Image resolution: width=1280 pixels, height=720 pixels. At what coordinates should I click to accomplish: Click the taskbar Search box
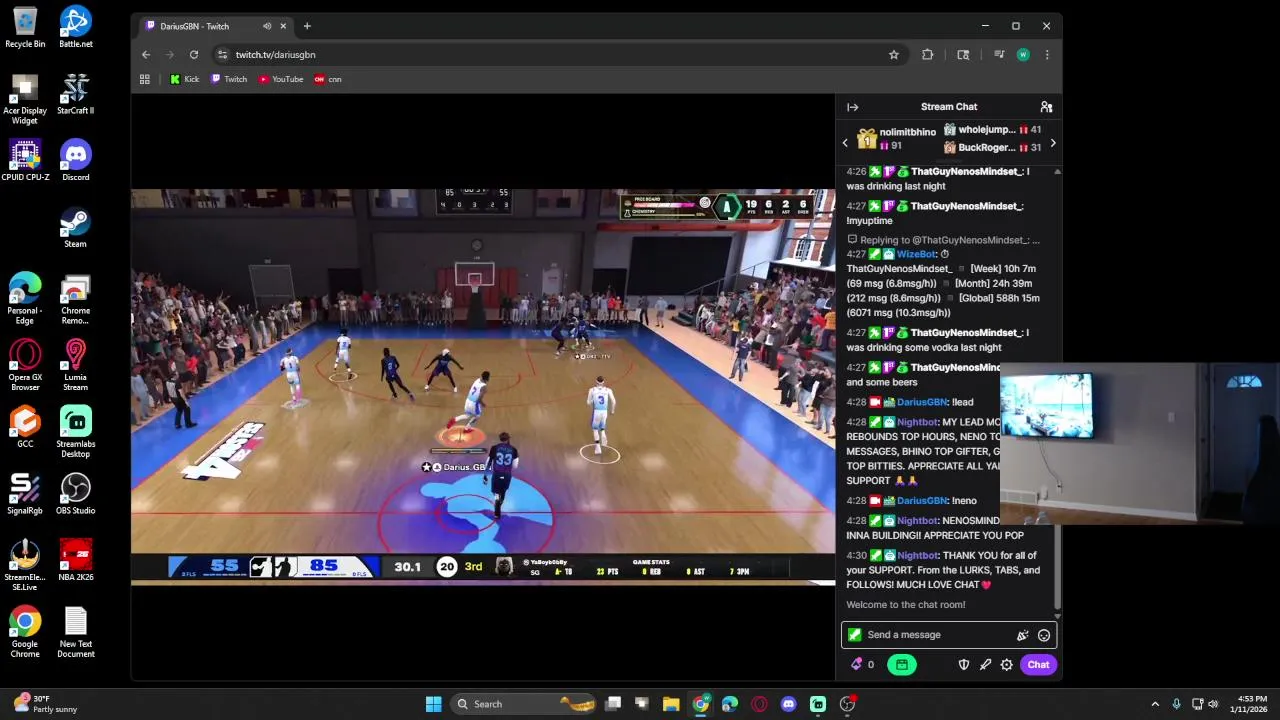click(522, 704)
